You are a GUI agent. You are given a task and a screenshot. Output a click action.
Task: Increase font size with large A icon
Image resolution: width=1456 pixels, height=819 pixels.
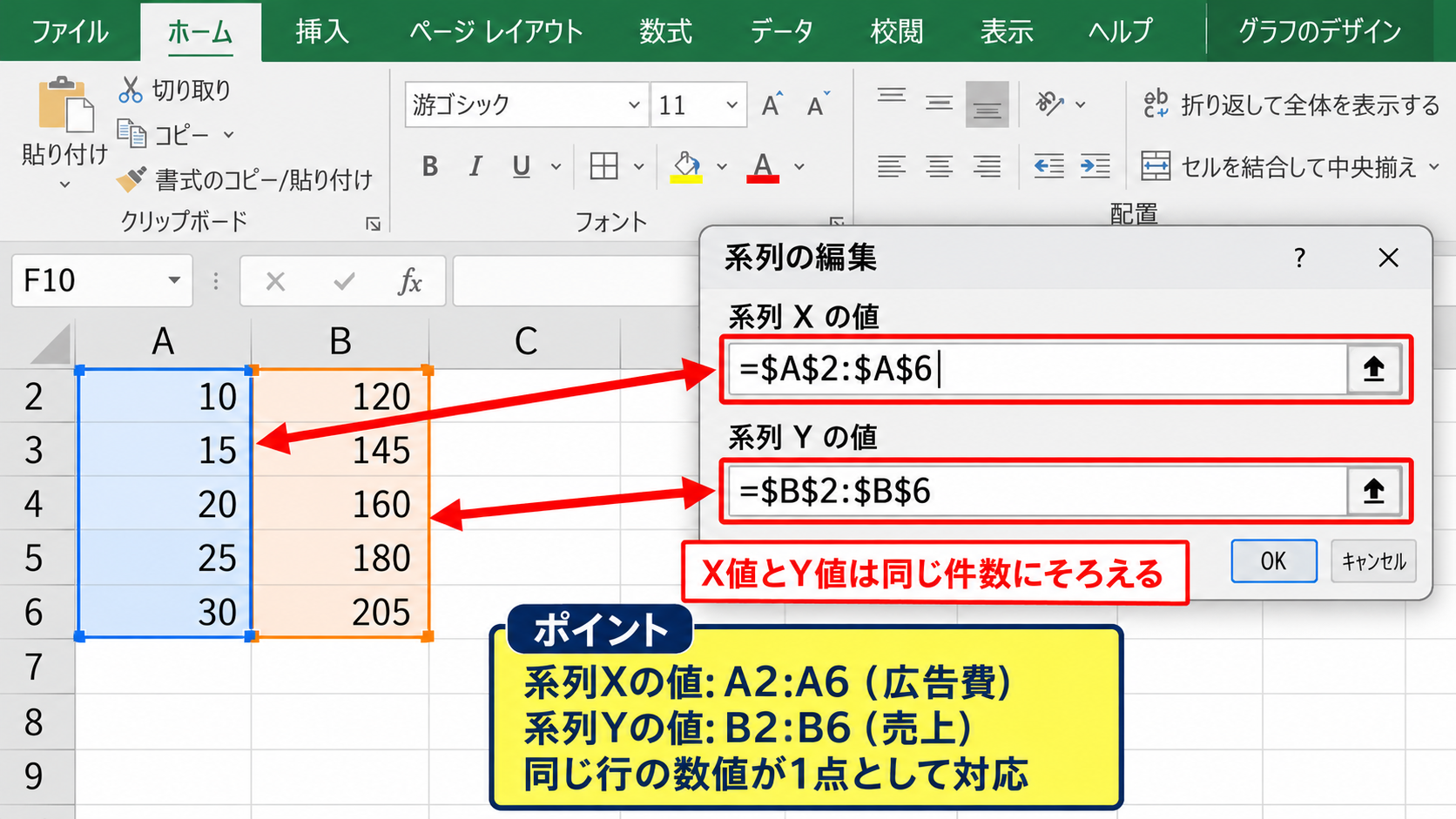click(x=772, y=104)
